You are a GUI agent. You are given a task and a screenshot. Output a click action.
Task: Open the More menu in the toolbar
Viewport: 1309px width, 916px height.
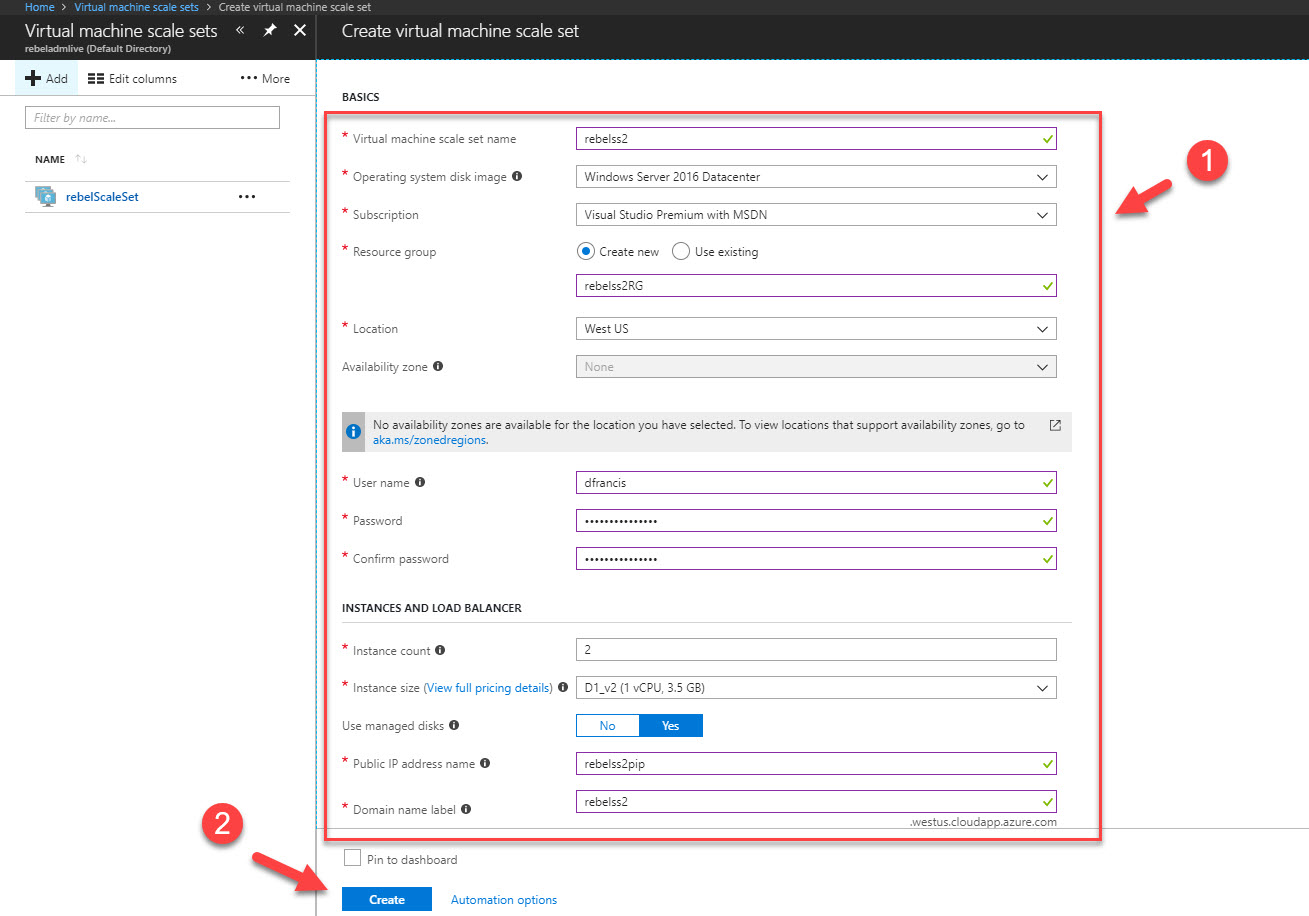pyautogui.click(x=265, y=79)
